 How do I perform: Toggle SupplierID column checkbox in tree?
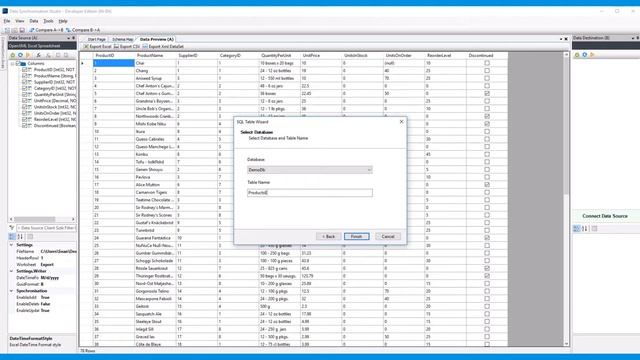point(24,82)
